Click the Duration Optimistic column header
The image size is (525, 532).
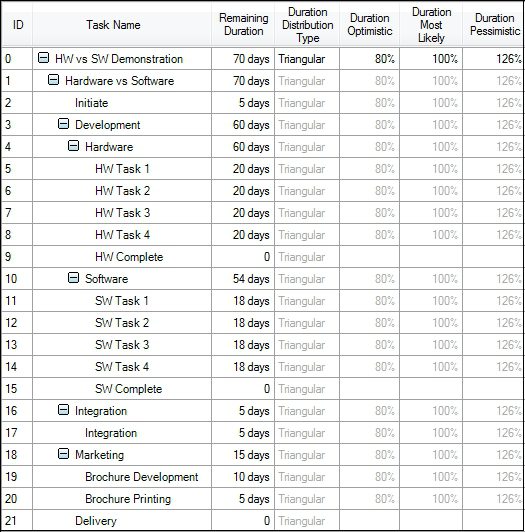click(x=370, y=24)
